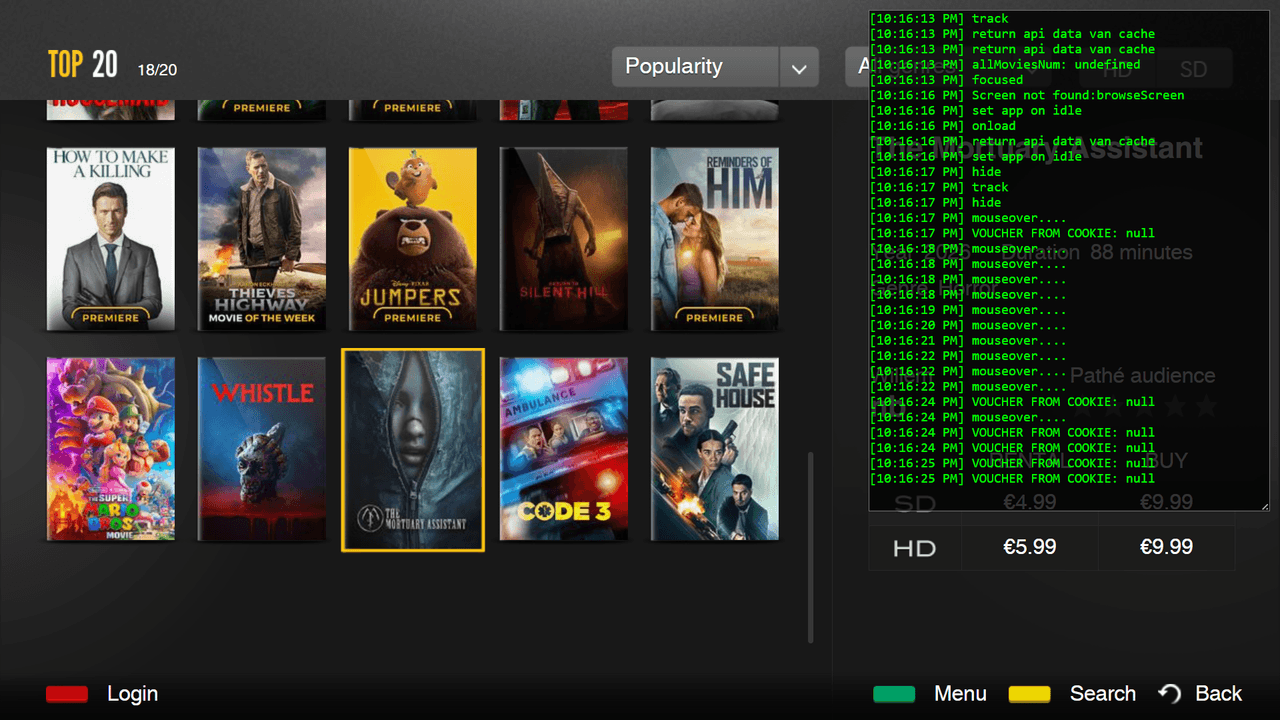Choose the Jumpers movie poster
This screenshot has width=1280, height=720.
click(413, 239)
